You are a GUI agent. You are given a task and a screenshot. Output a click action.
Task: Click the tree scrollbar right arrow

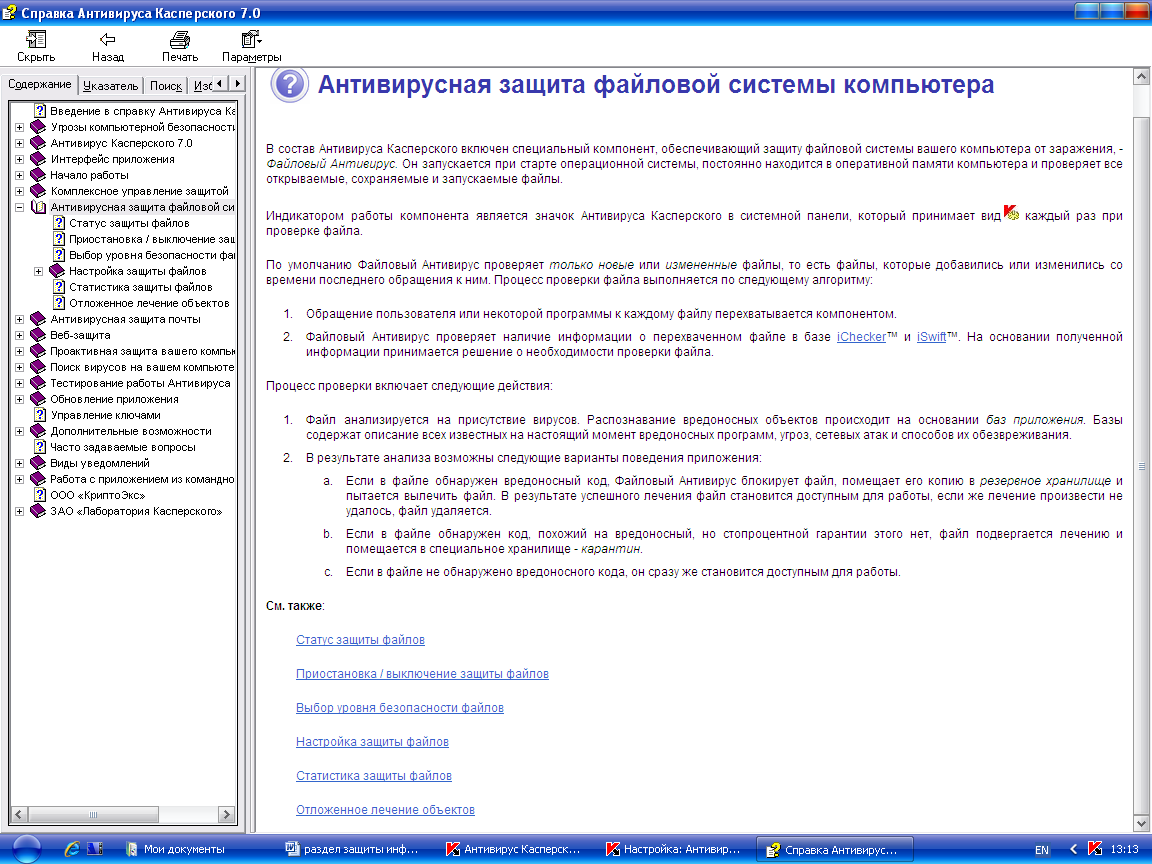pos(226,814)
